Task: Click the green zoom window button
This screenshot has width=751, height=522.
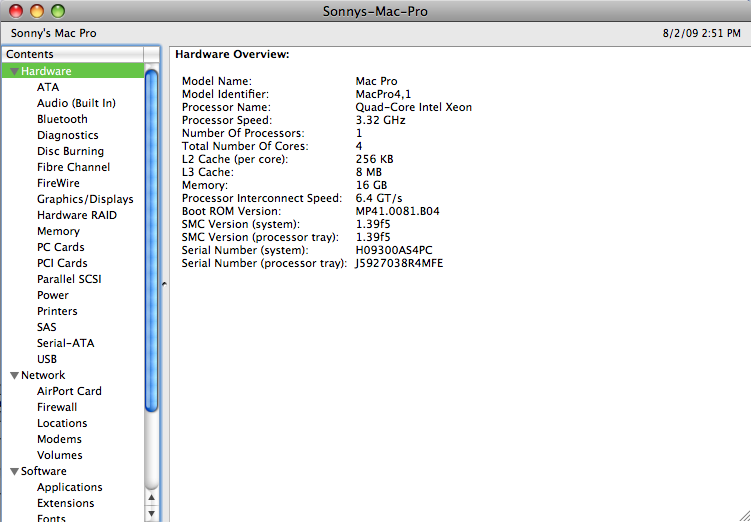Action: (58, 11)
